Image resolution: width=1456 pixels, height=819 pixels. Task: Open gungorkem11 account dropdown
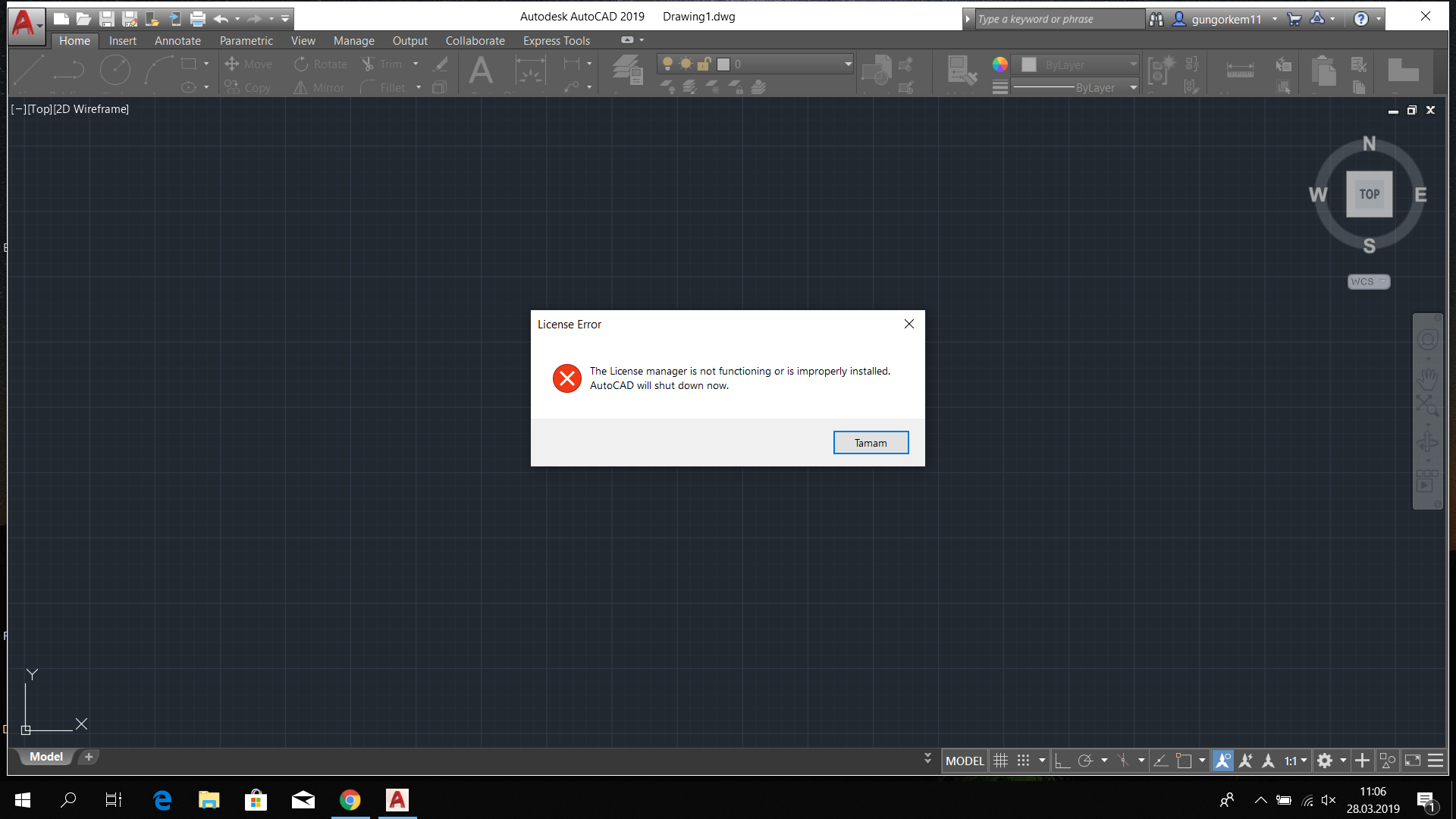(1226, 19)
